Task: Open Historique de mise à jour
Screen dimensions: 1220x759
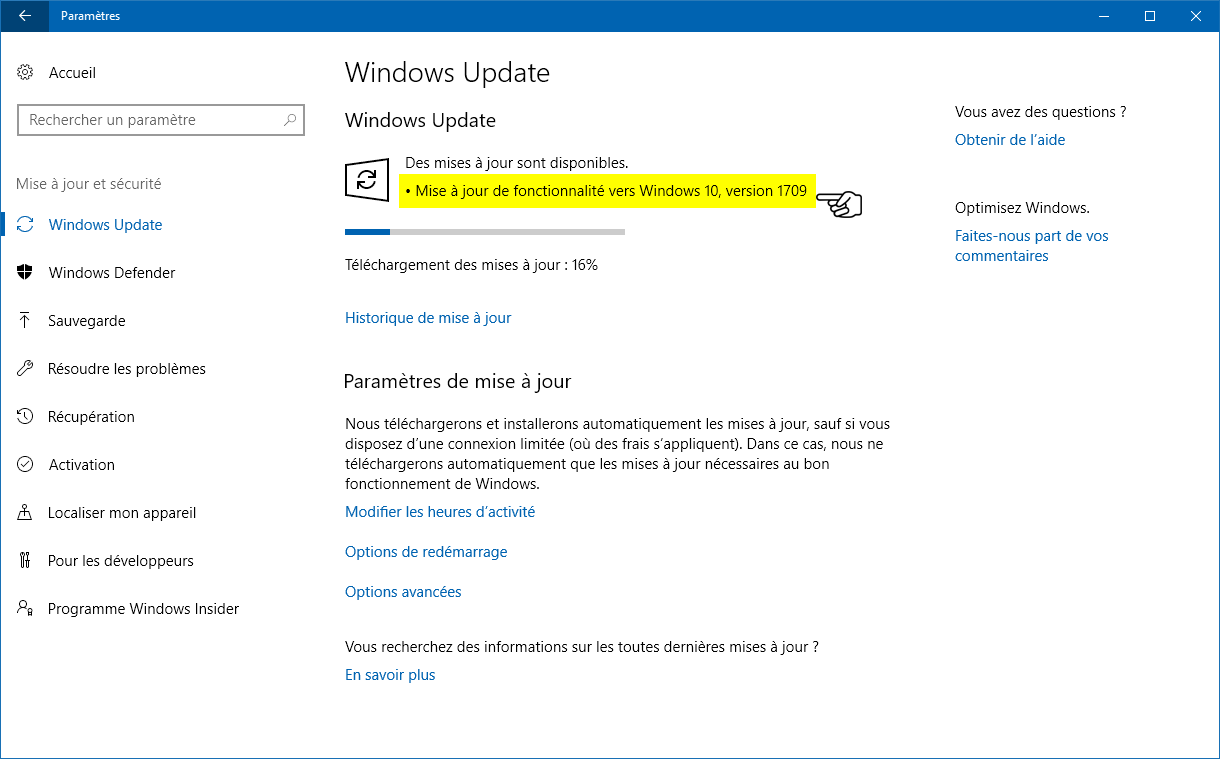Action: (x=428, y=318)
